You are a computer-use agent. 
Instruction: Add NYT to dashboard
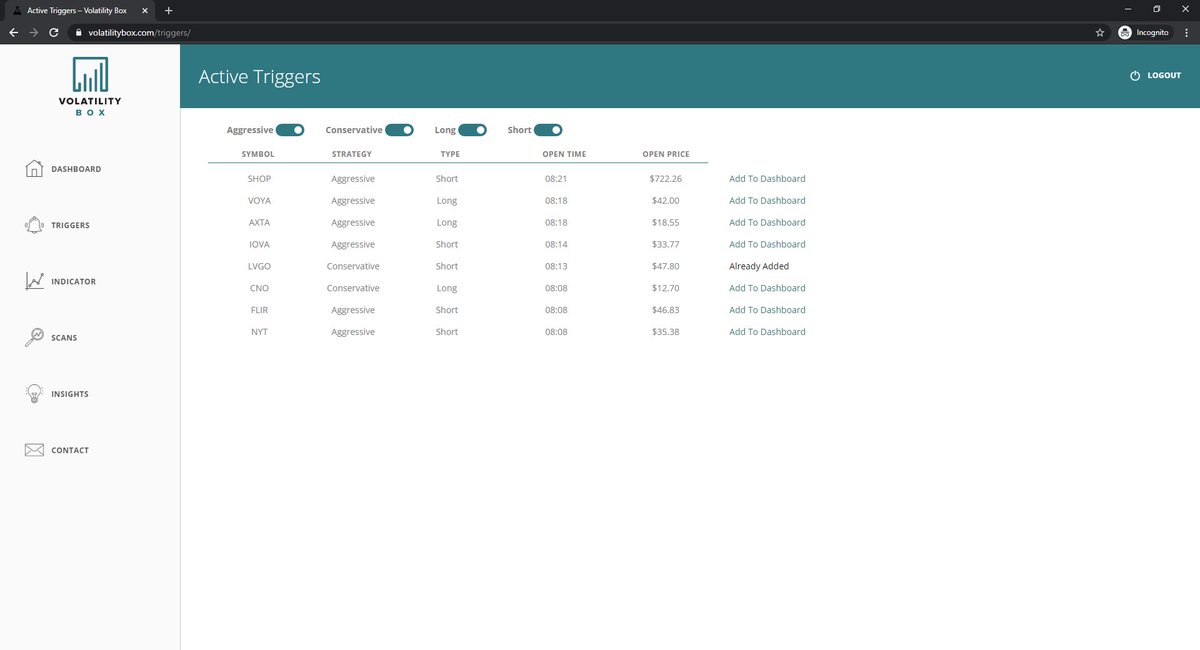pyautogui.click(x=767, y=332)
